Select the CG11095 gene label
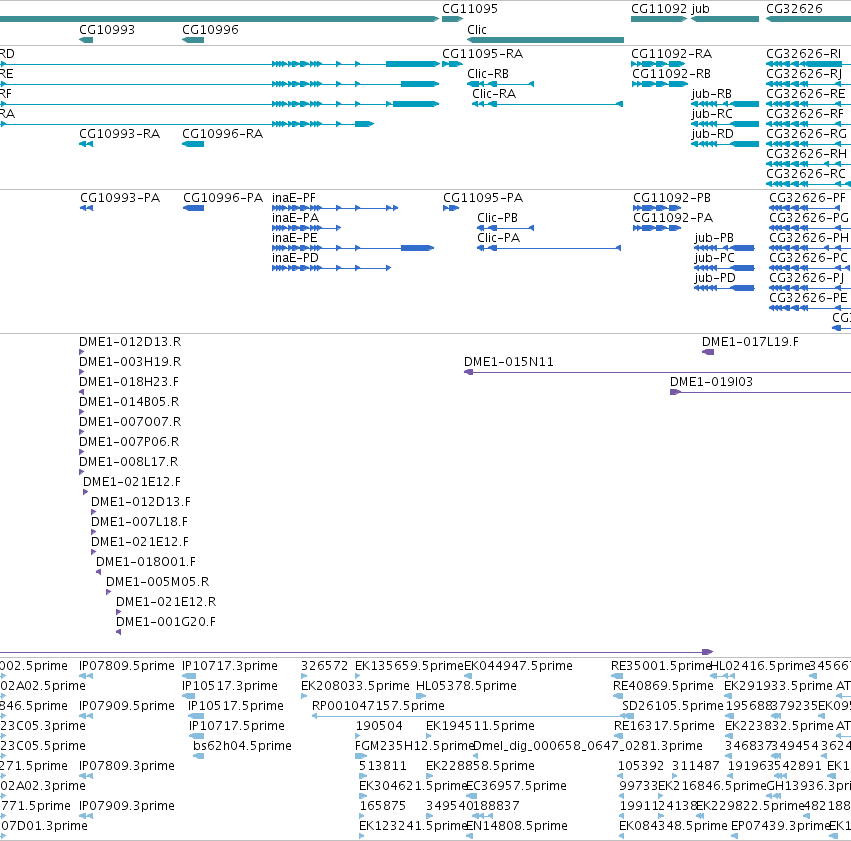This screenshot has height=841, width=851. pos(469,9)
